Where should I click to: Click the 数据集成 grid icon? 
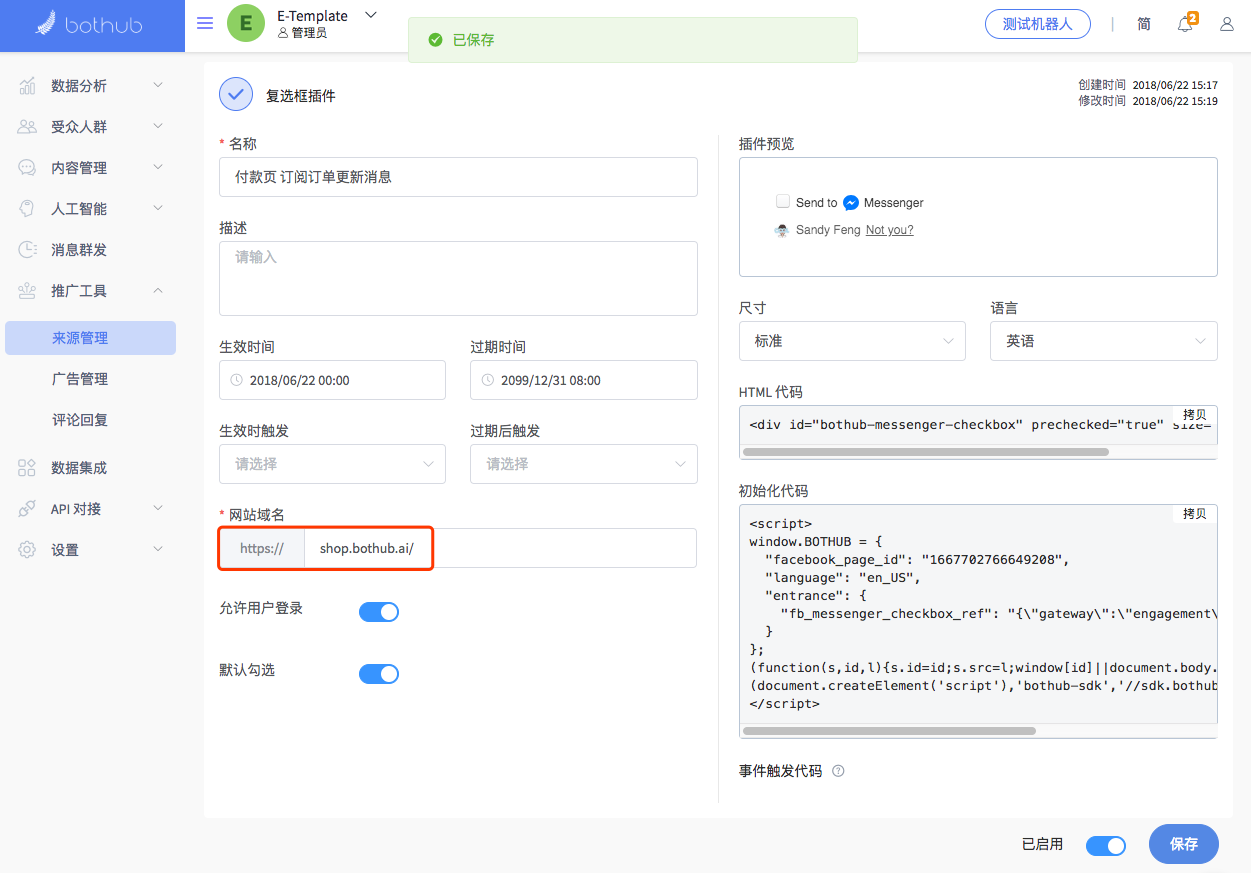(27, 468)
